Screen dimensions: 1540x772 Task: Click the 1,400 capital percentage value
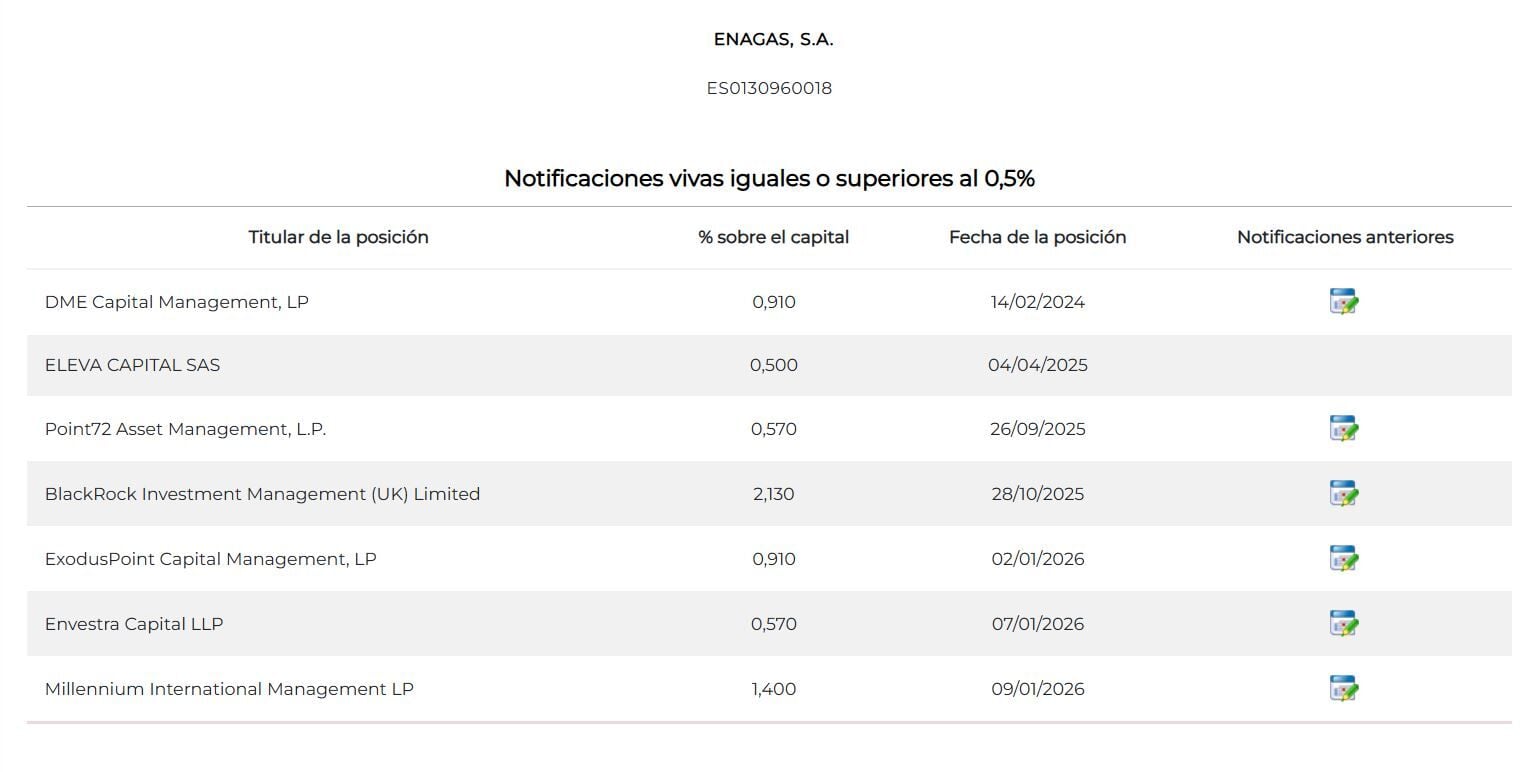point(774,689)
